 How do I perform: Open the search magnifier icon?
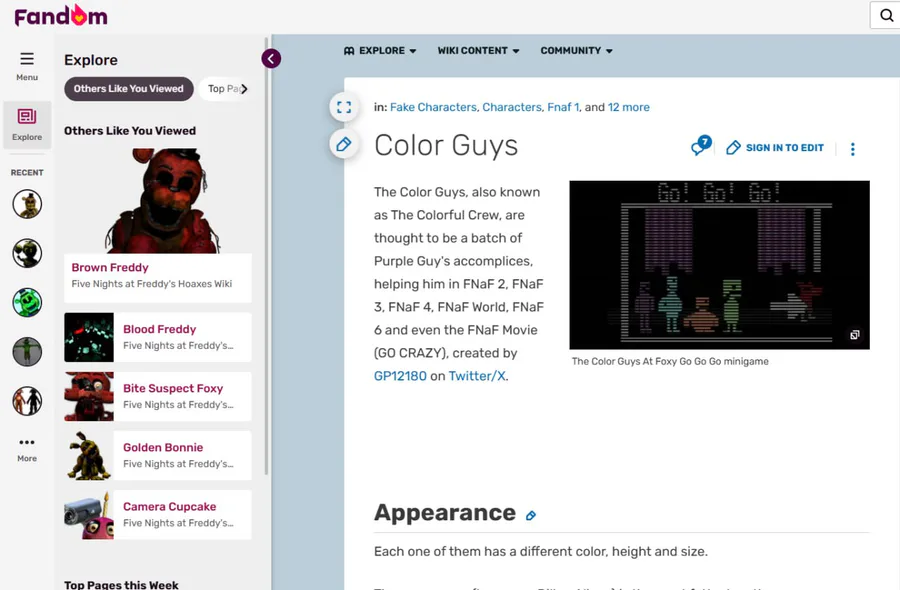pyautogui.click(x=887, y=15)
